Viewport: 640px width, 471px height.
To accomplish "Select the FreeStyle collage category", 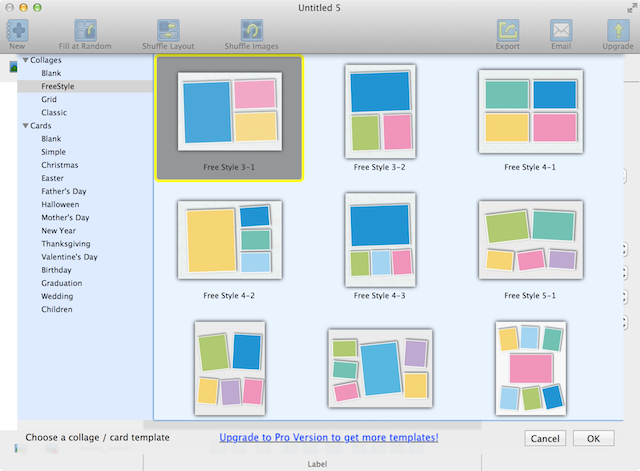I will pyautogui.click(x=58, y=86).
